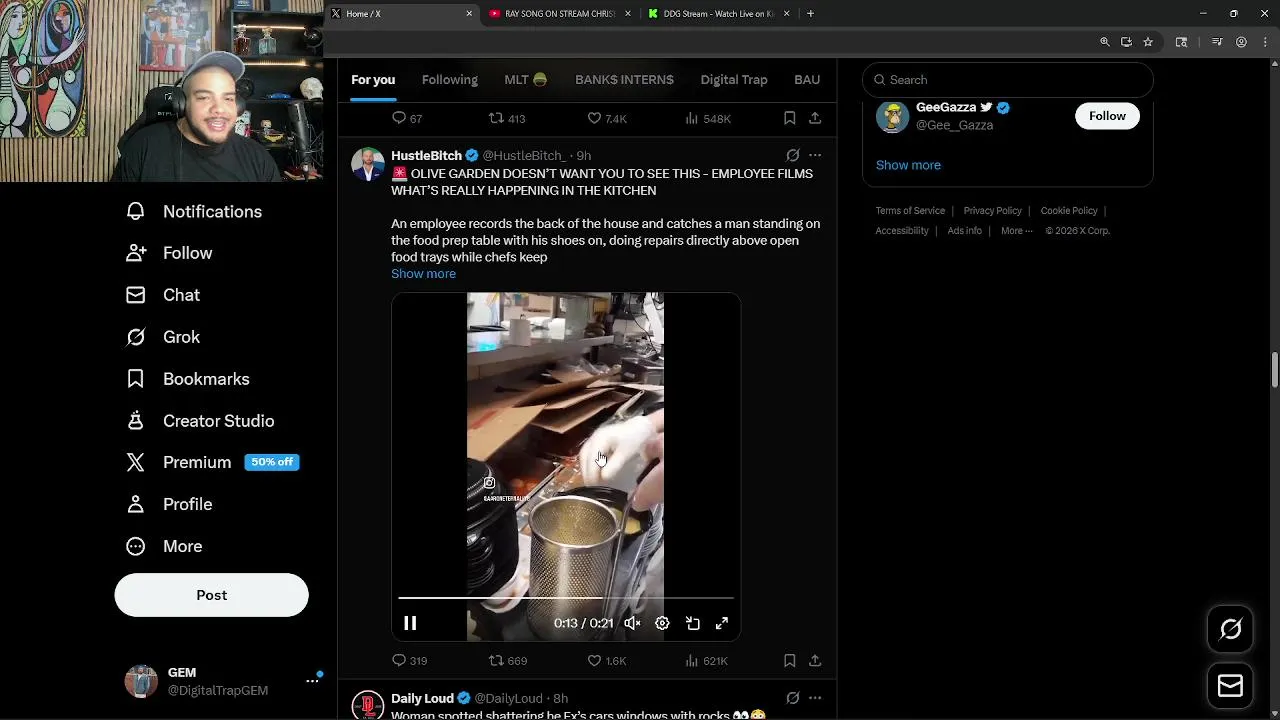
Task: Open the BAU tab
Action: point(807,80)
